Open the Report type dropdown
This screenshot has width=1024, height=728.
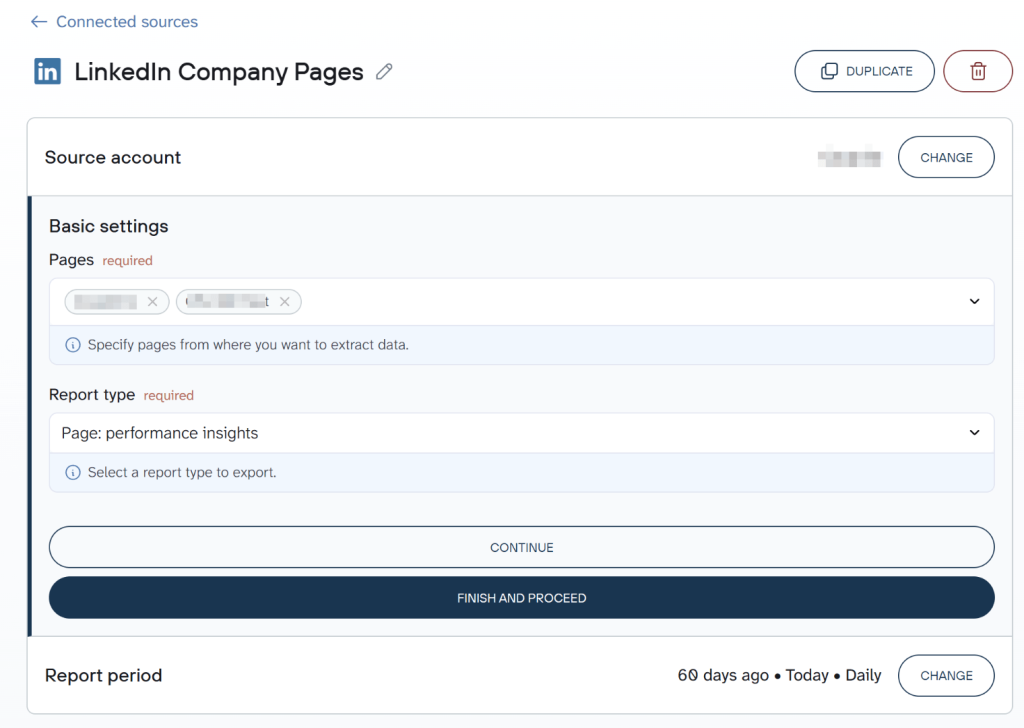(521, 433)
